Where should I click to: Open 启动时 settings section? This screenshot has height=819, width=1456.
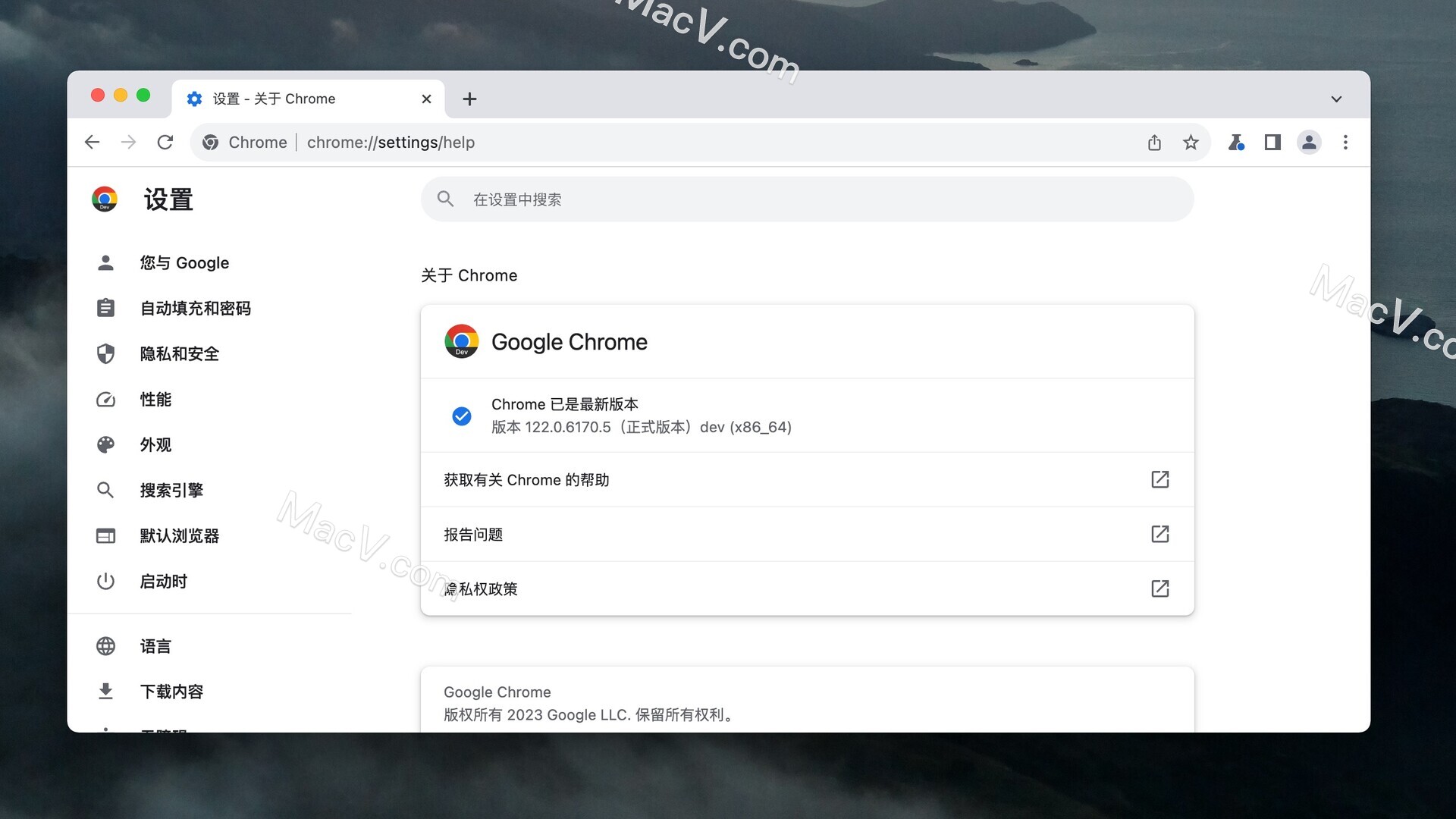pyautogui.click(x=163, y=582)
